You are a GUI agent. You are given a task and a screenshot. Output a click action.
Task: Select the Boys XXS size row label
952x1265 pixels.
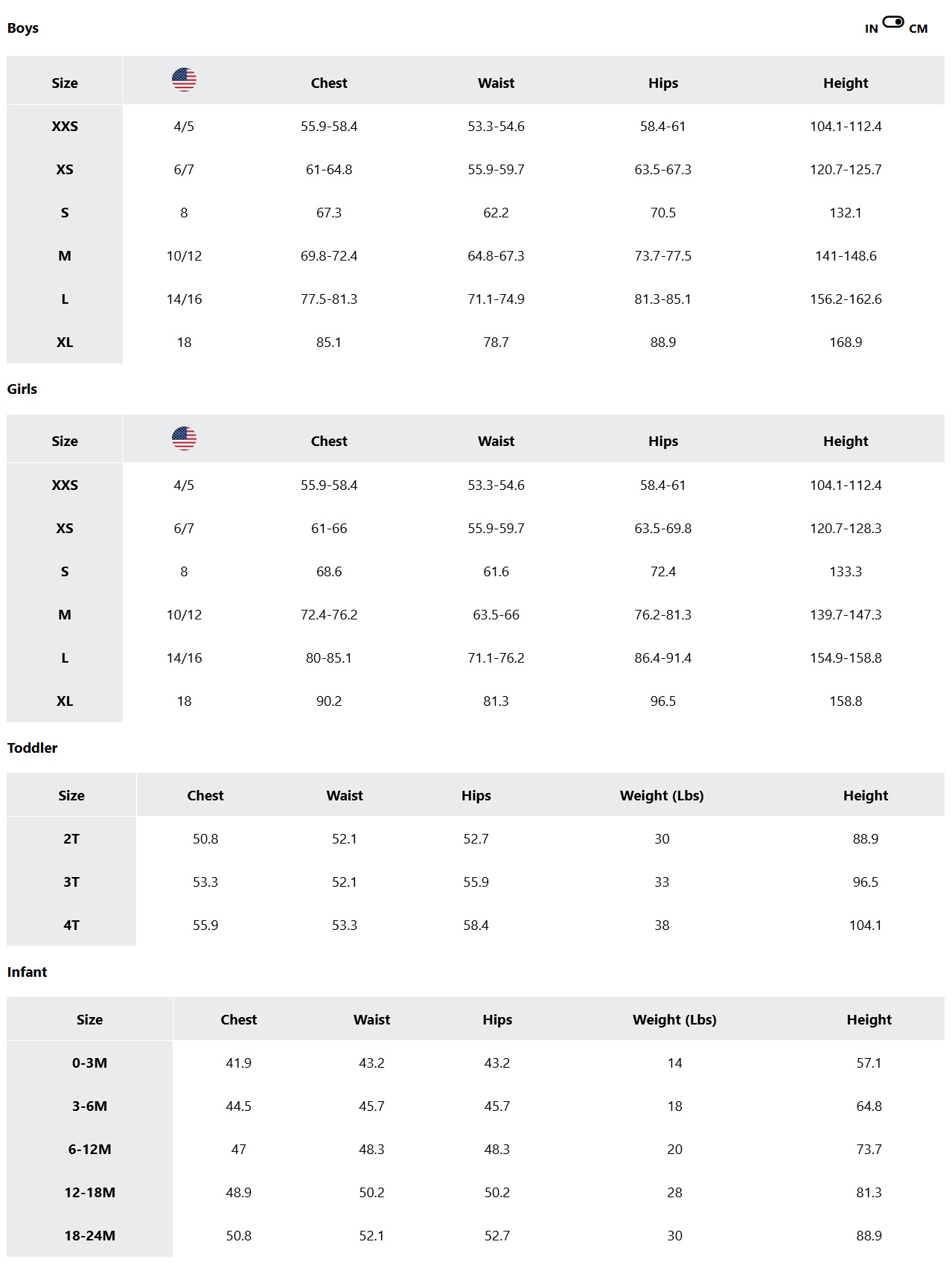tap(65, 126)
